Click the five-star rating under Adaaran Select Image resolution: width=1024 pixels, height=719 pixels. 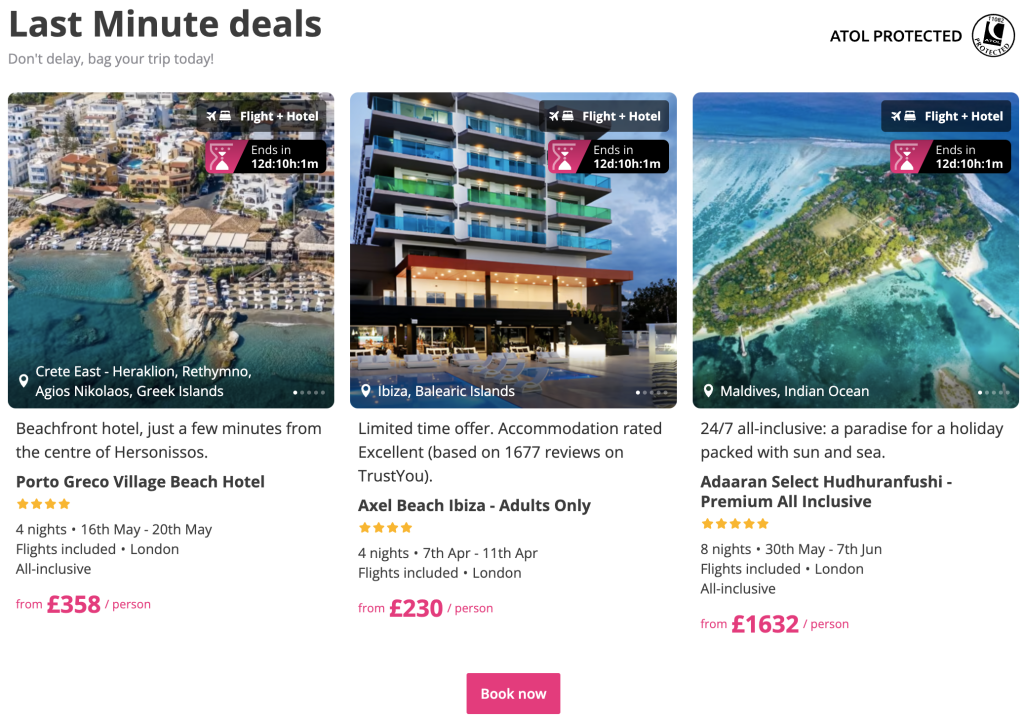point(735,524)
